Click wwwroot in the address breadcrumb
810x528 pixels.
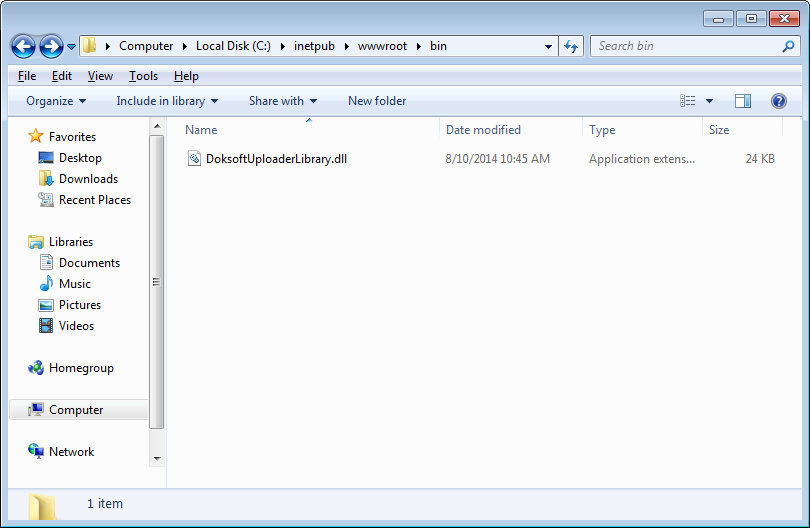coord(382,46)
